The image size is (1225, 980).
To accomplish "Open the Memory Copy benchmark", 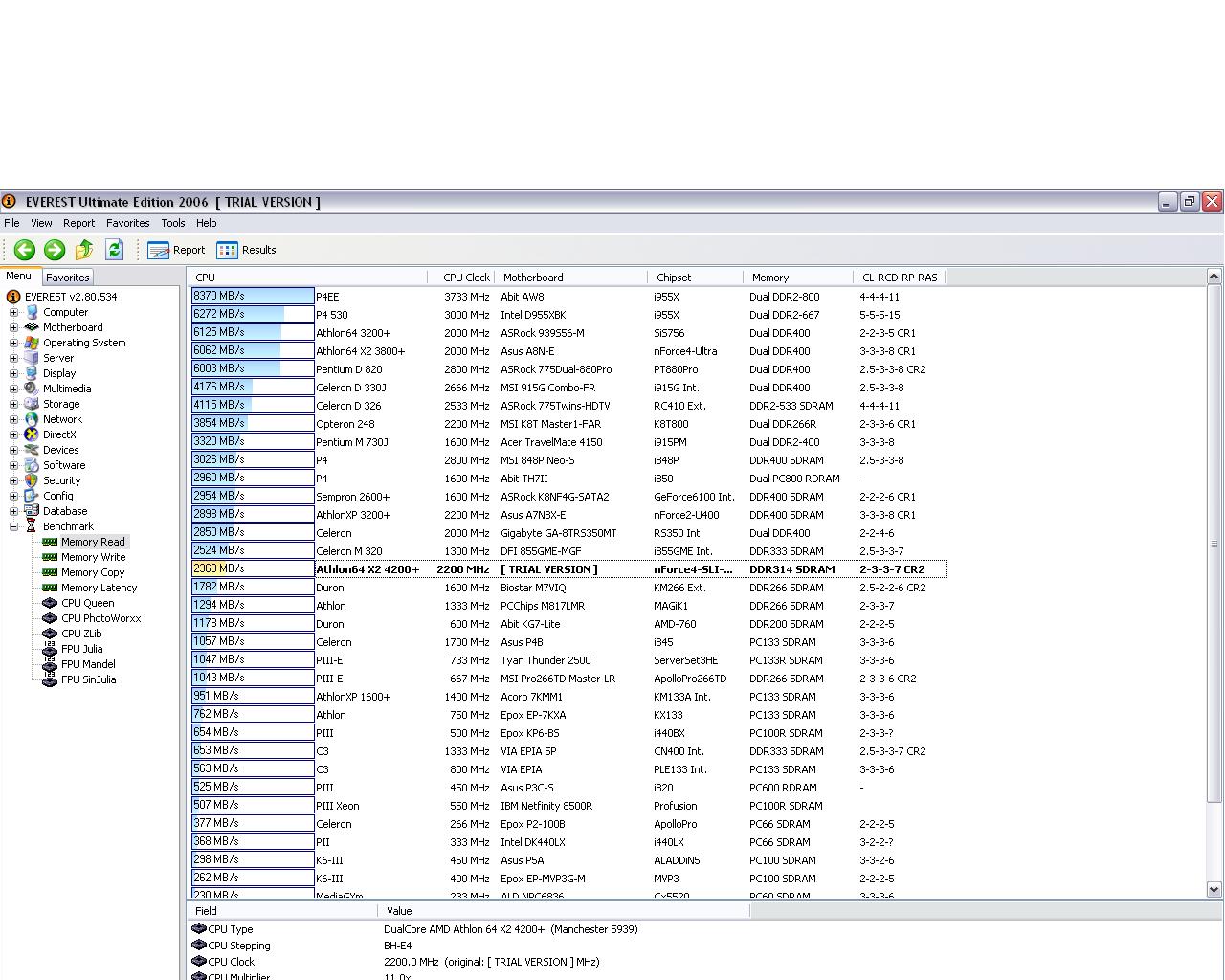I will [x=93, y=572].
